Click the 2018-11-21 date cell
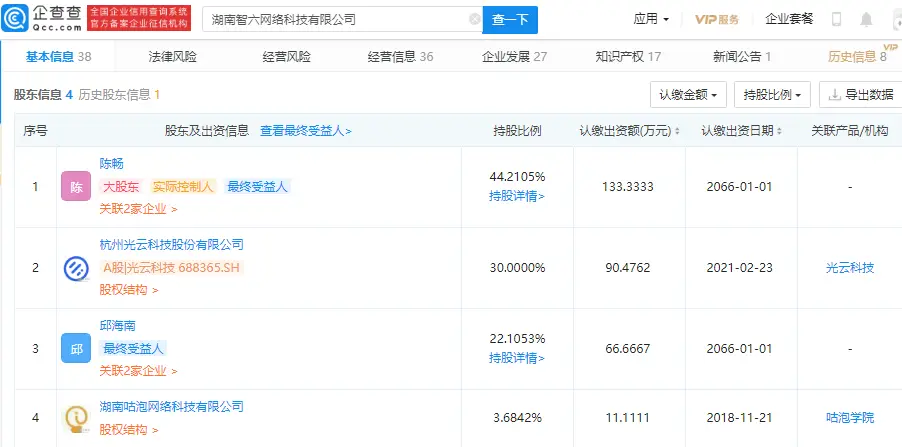Viewport: 902px width, 447px height. [741, 418]
